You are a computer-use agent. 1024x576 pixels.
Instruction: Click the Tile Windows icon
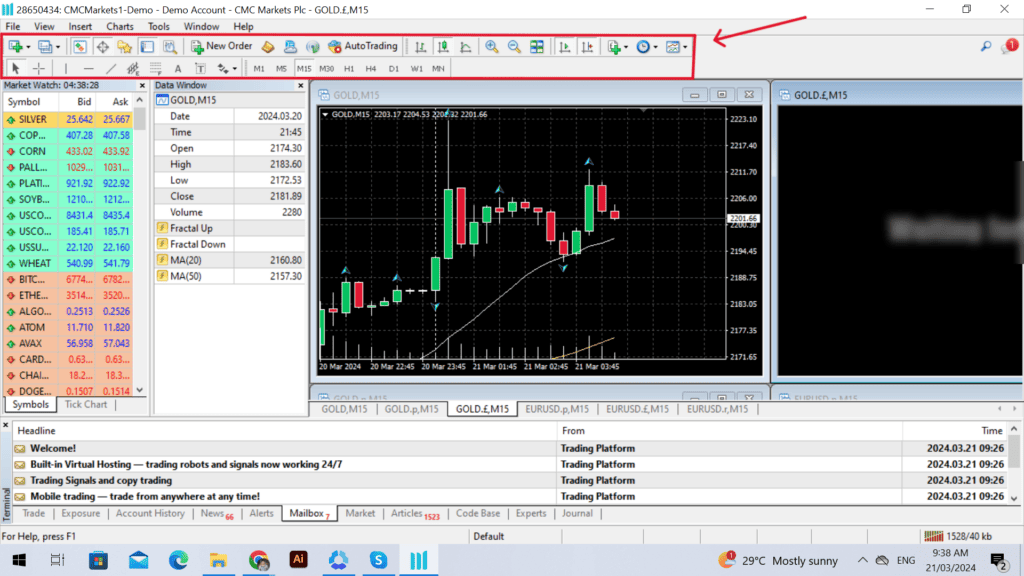point(537,46)
